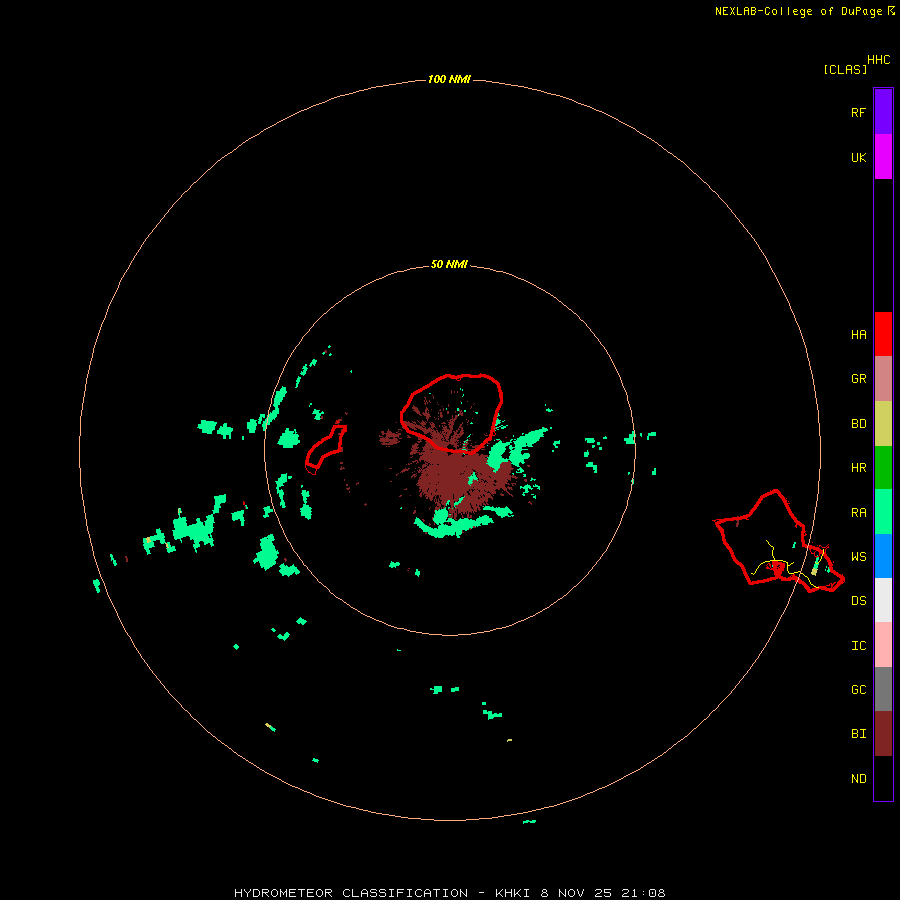
Task: Select the BI brown legend swatch
Action: [883, 734]
